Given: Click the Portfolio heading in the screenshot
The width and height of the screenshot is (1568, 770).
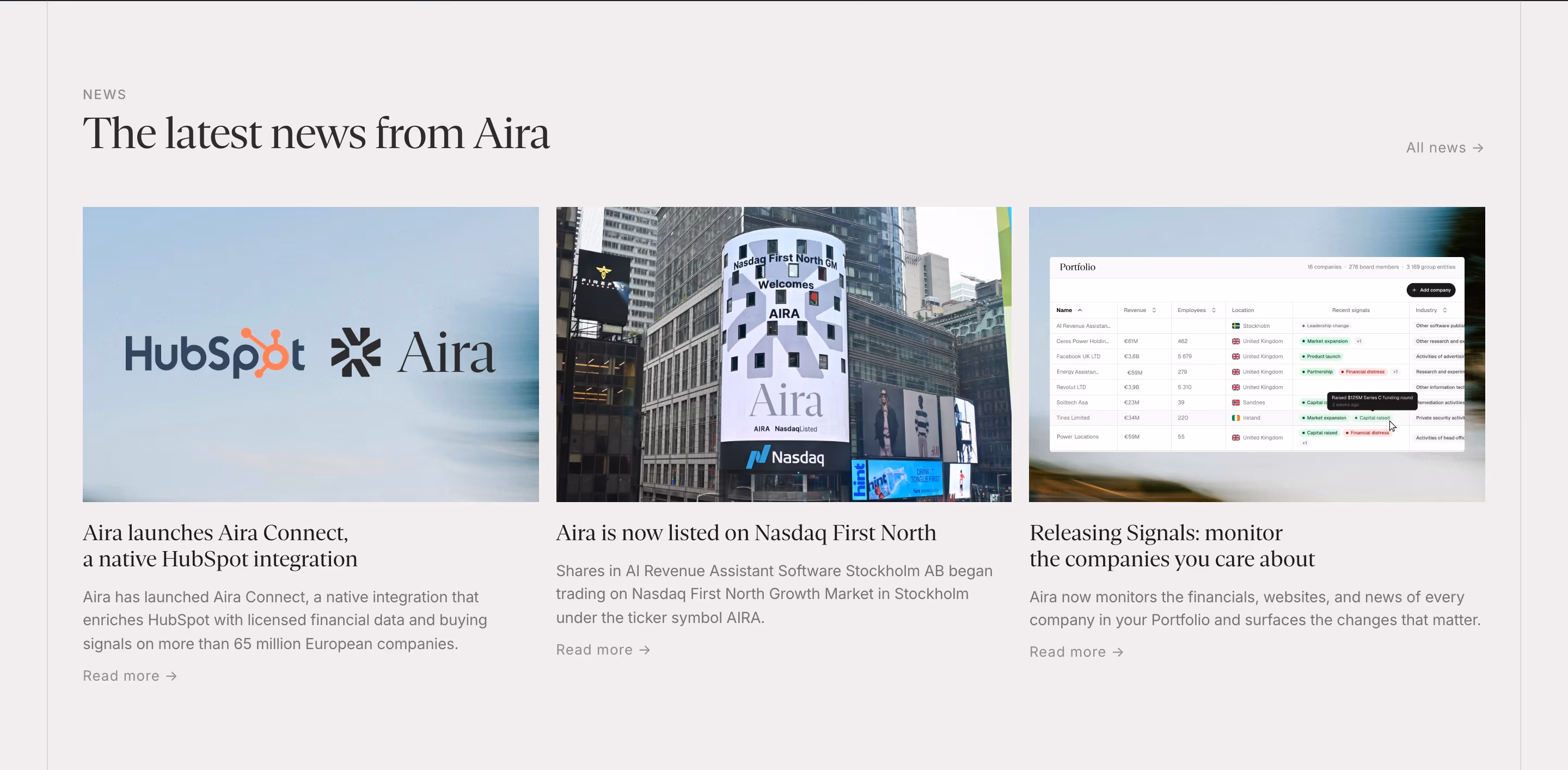Looking at the screenshot, I should (x=1077, y=267).
